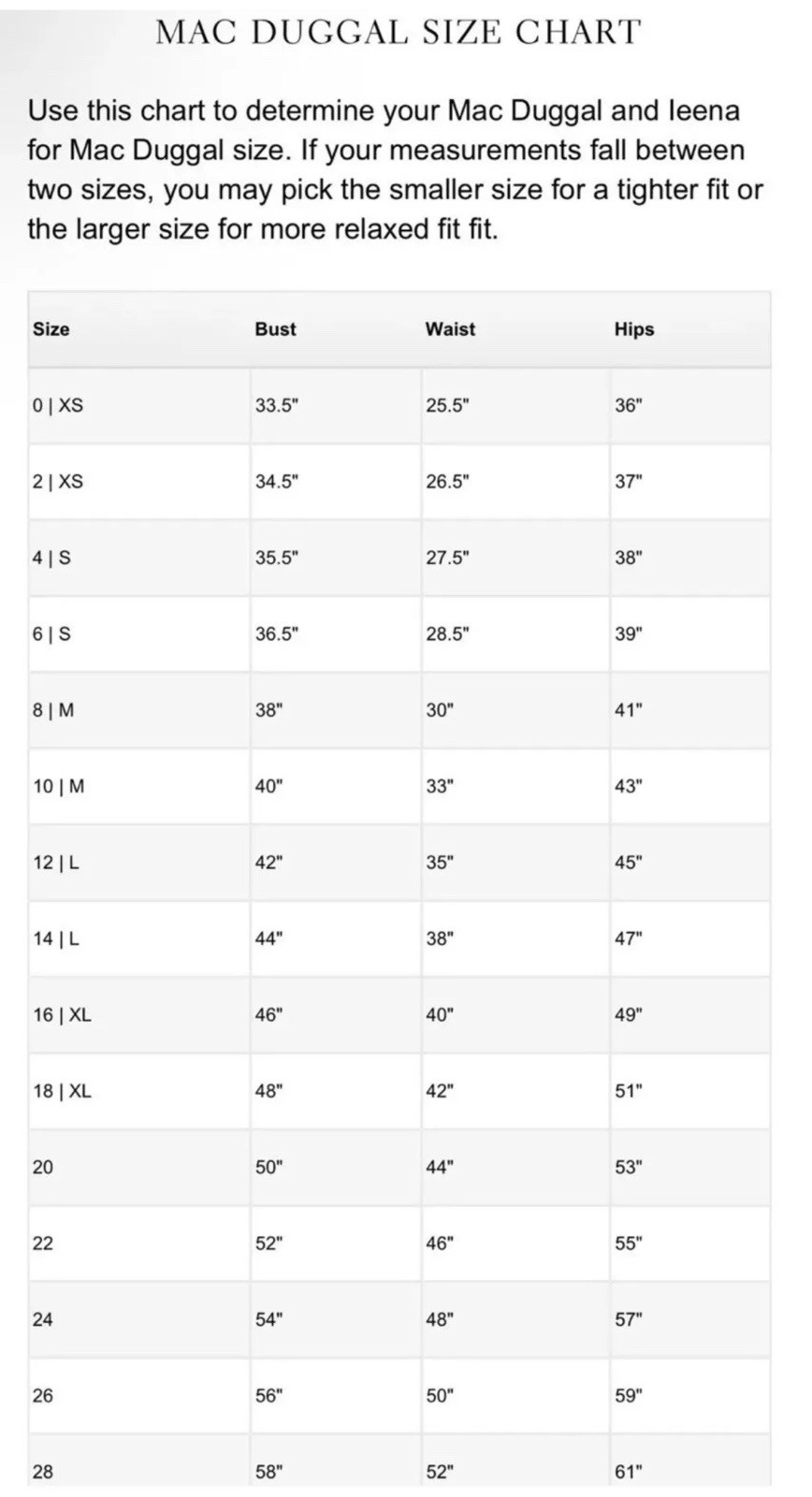The height and width of the screenshot is (1497, 812).
Task: Select the Size column header
Action: [51, 329]
